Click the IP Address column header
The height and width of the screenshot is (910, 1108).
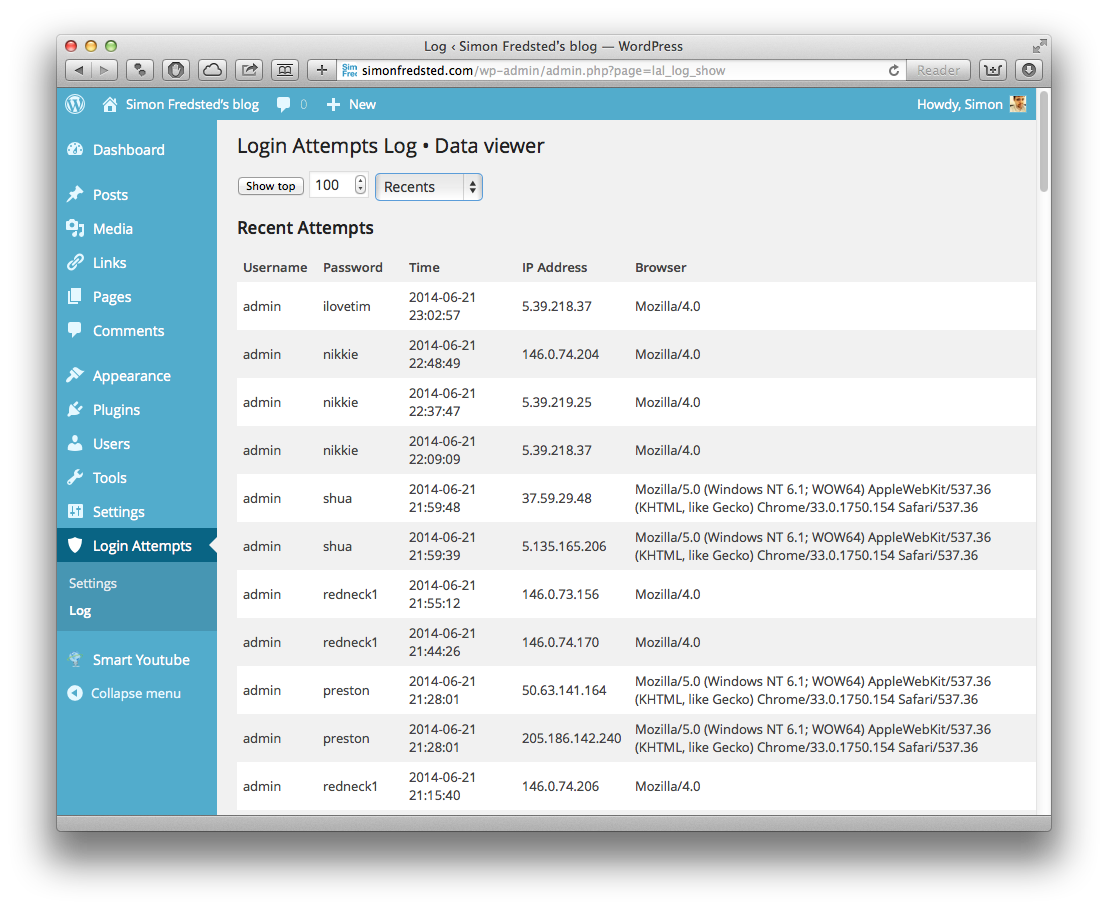tap(555, 268)
